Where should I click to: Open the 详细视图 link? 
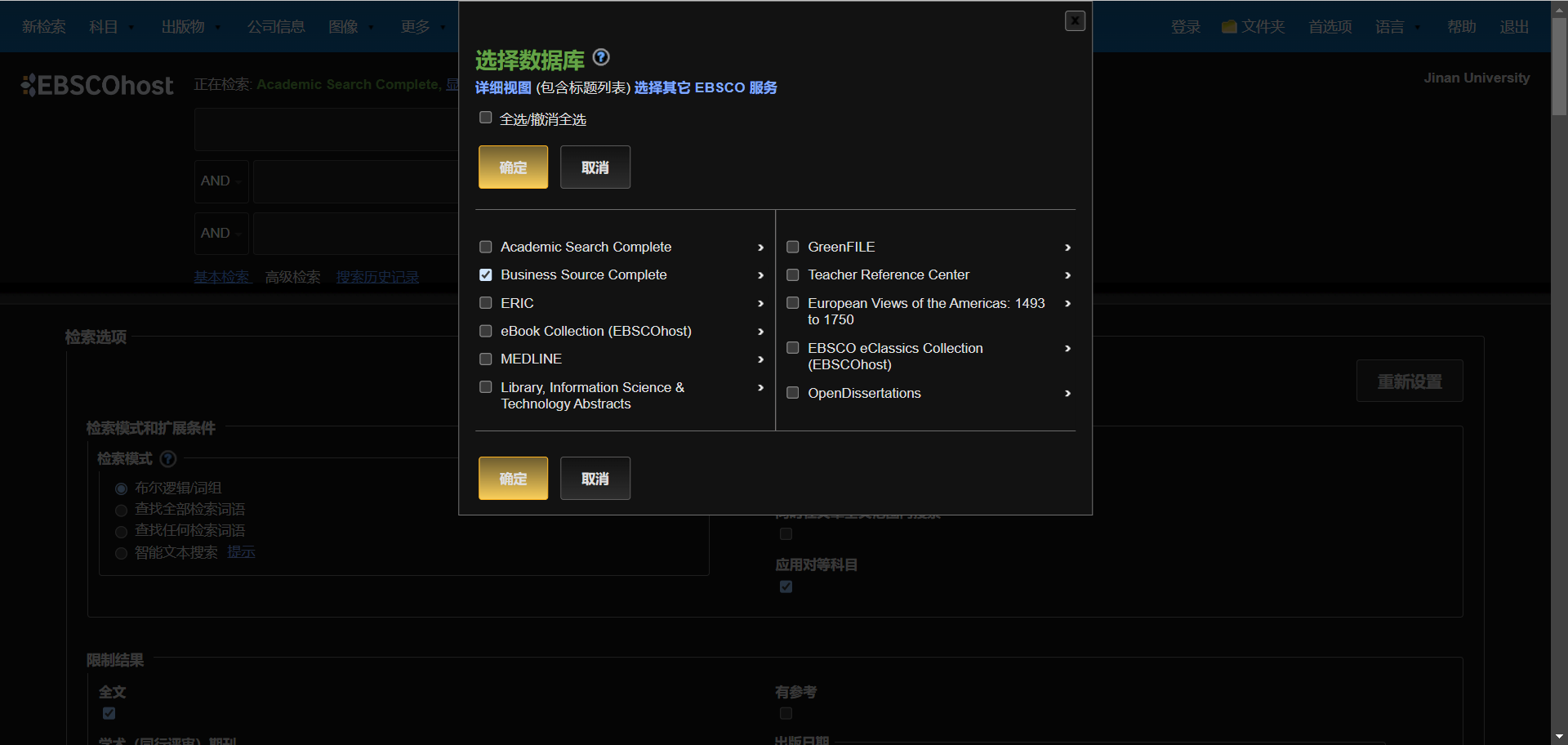coord(503,87)
